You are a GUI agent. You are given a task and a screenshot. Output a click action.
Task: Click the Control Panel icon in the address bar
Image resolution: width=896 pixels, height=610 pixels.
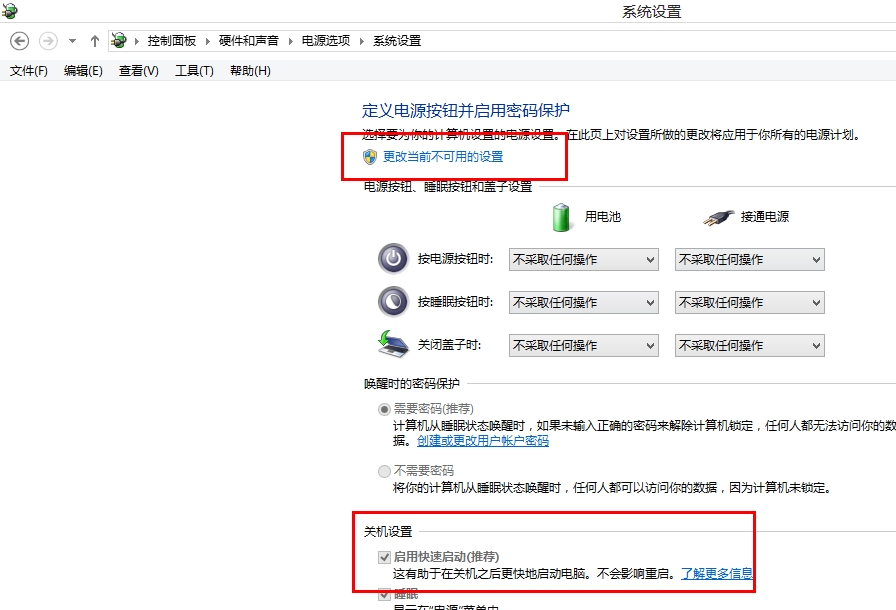click(x=119, y=41)
